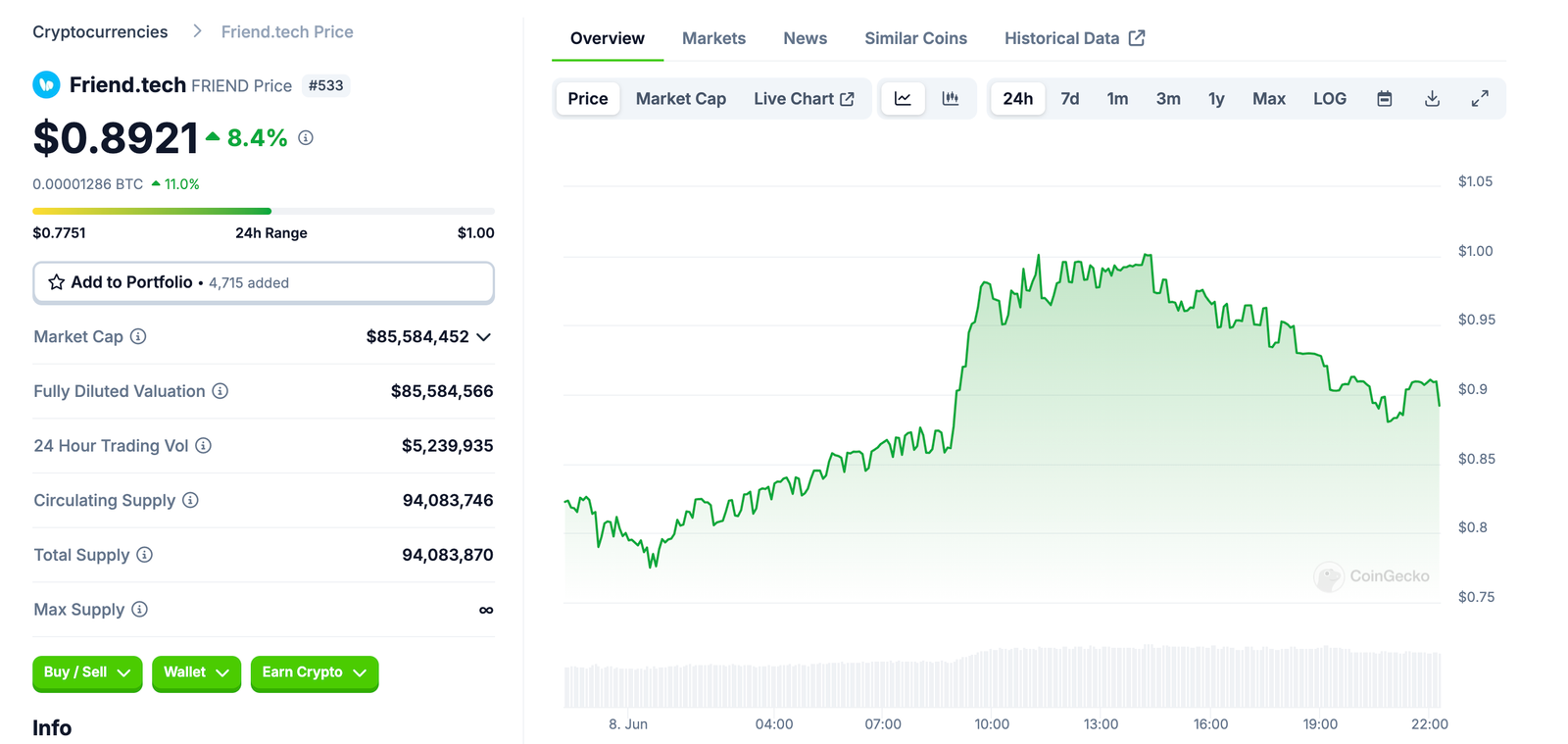The width and height of the screenshot is (1568, 744).
Task: Click the Friend.tech coin logo
Action: 46,85
